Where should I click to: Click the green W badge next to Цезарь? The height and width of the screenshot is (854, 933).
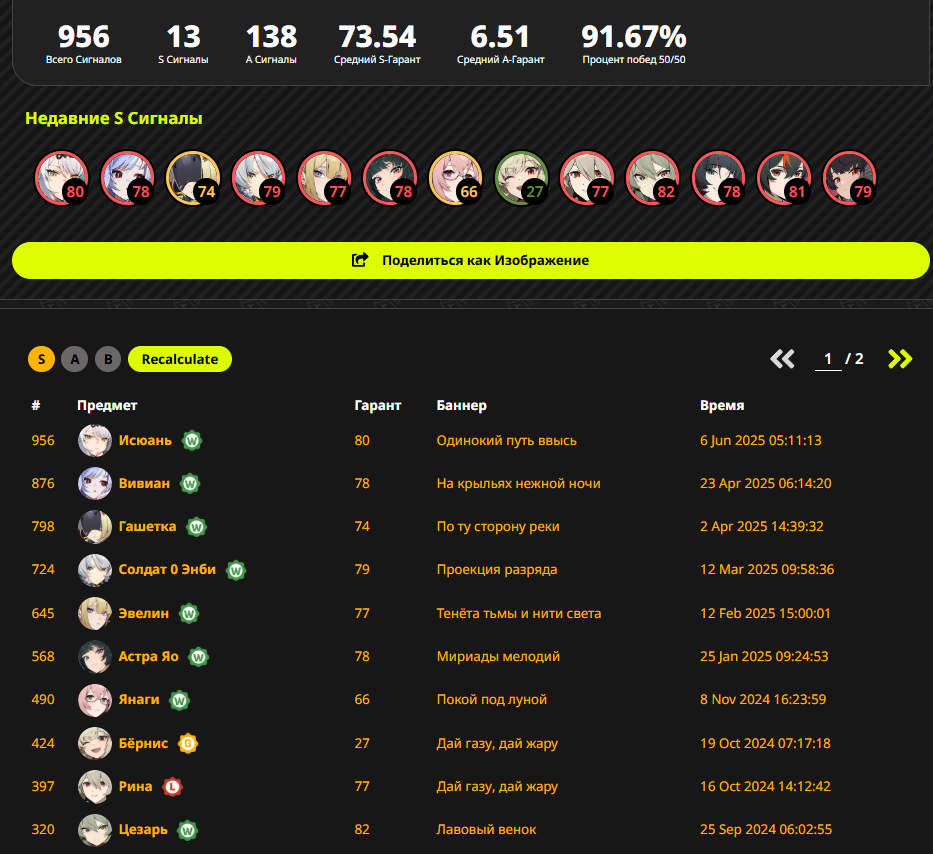(187, 830)
